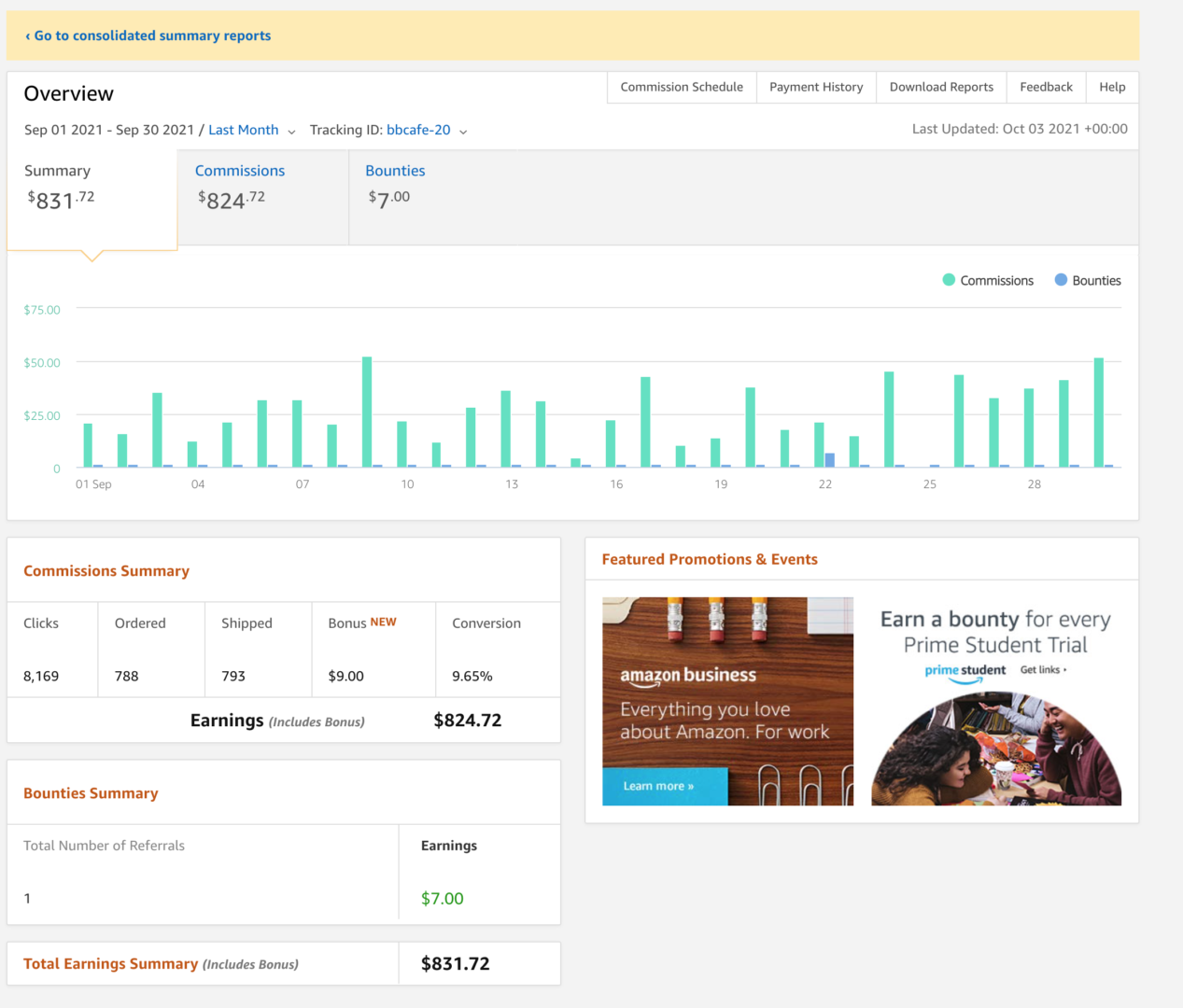Click the Bonus value $9.00
Image resolution: width=1183 pixels, height=1008 pixels.
click(x=346, y=676)
